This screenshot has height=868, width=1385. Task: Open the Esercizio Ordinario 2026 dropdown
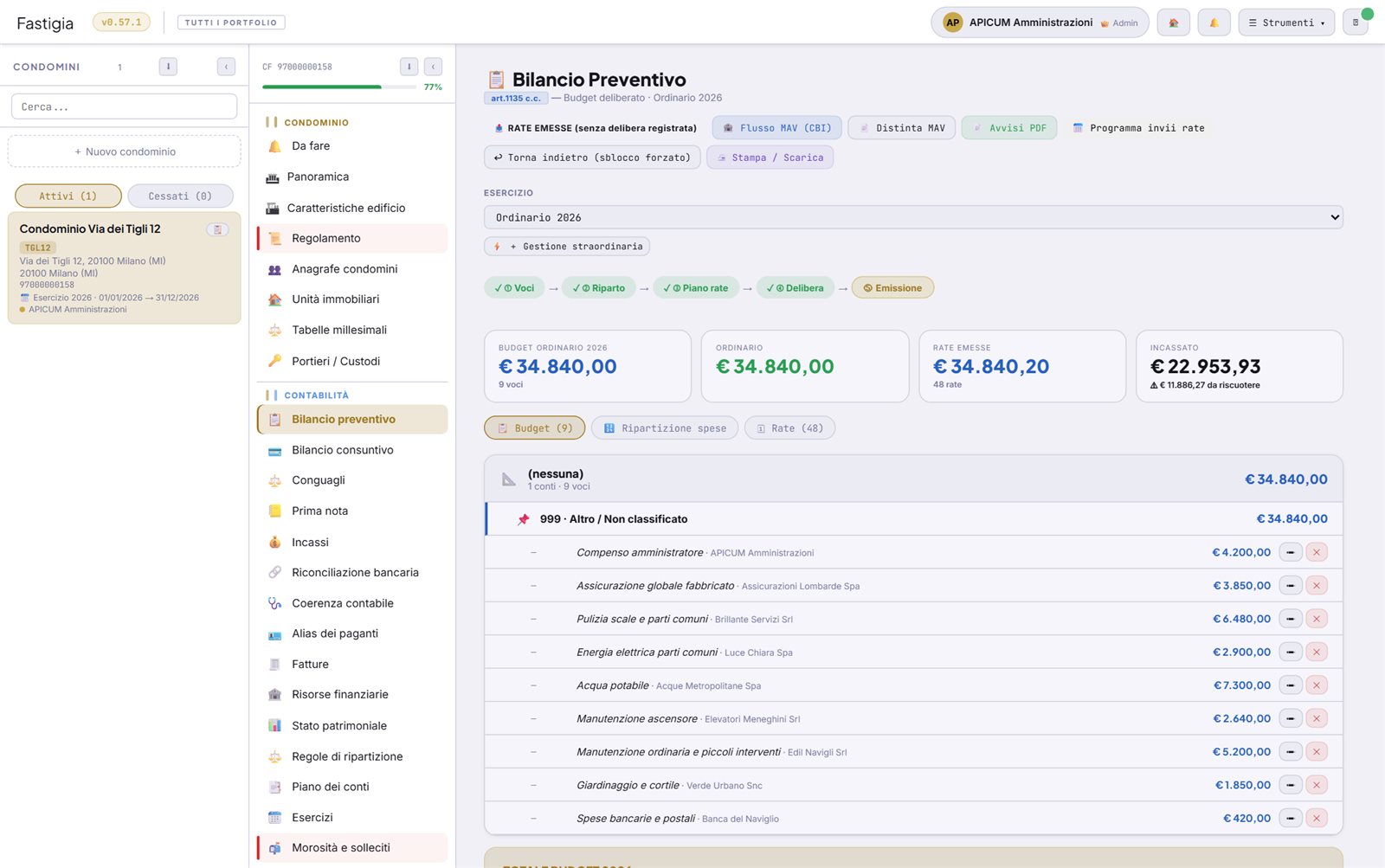913,217
